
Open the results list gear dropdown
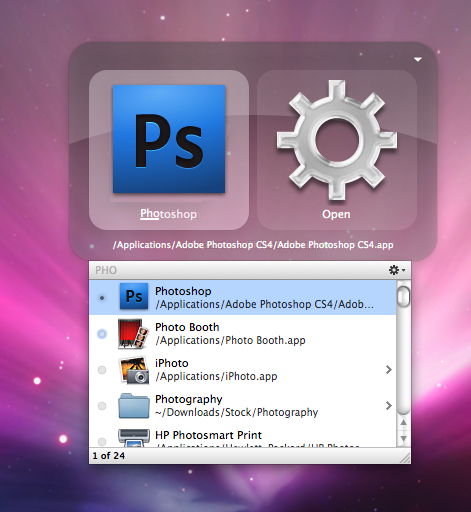coord(397,270)
